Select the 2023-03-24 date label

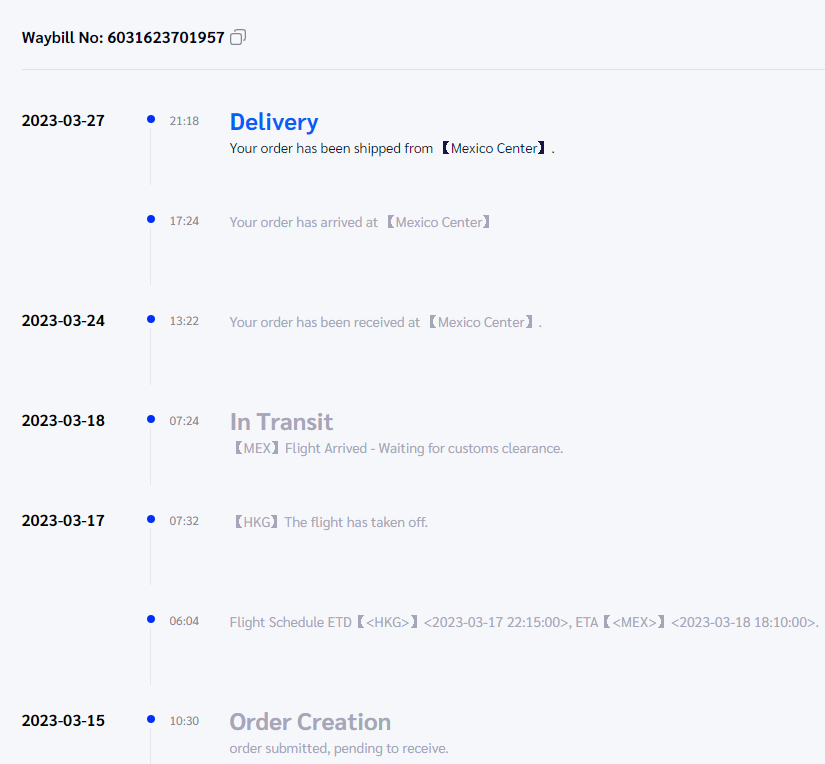(x=63, y=321)
